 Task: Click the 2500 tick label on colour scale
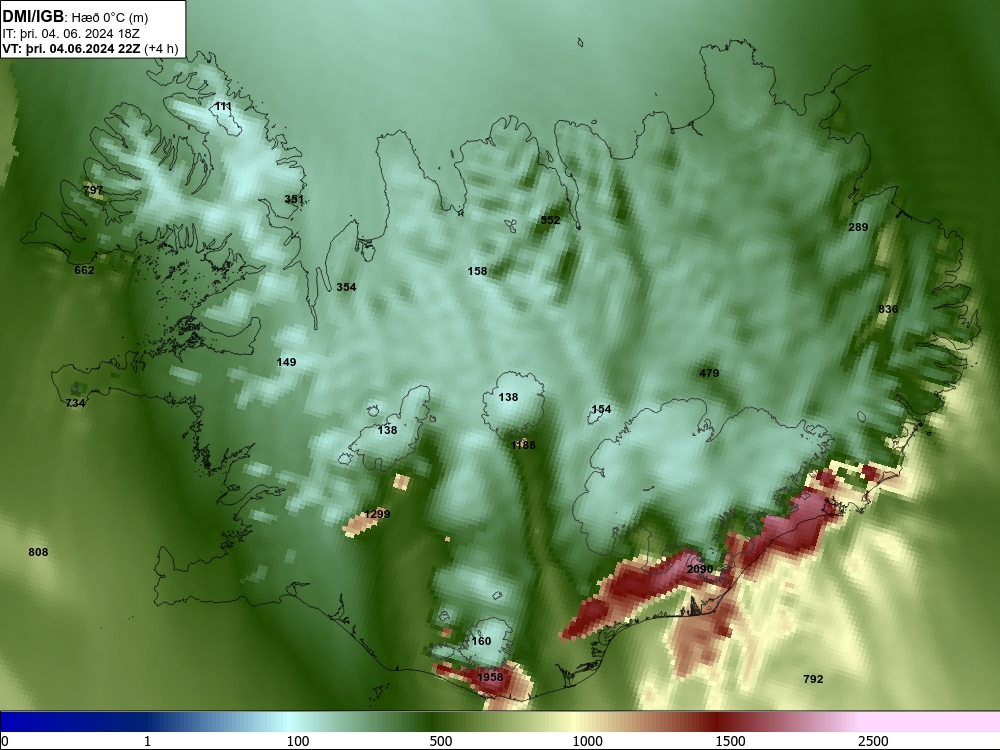point(873,741)
